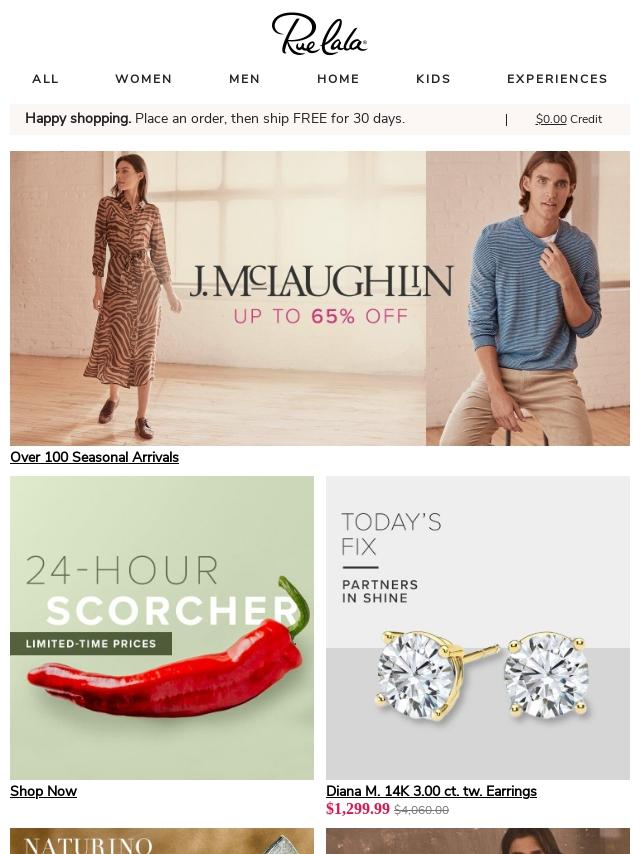Viewport: 640px width, 854px height.
Task: Click the woman in zebra-print dress image
Action: pyautogui.click(x=132, y=294)
